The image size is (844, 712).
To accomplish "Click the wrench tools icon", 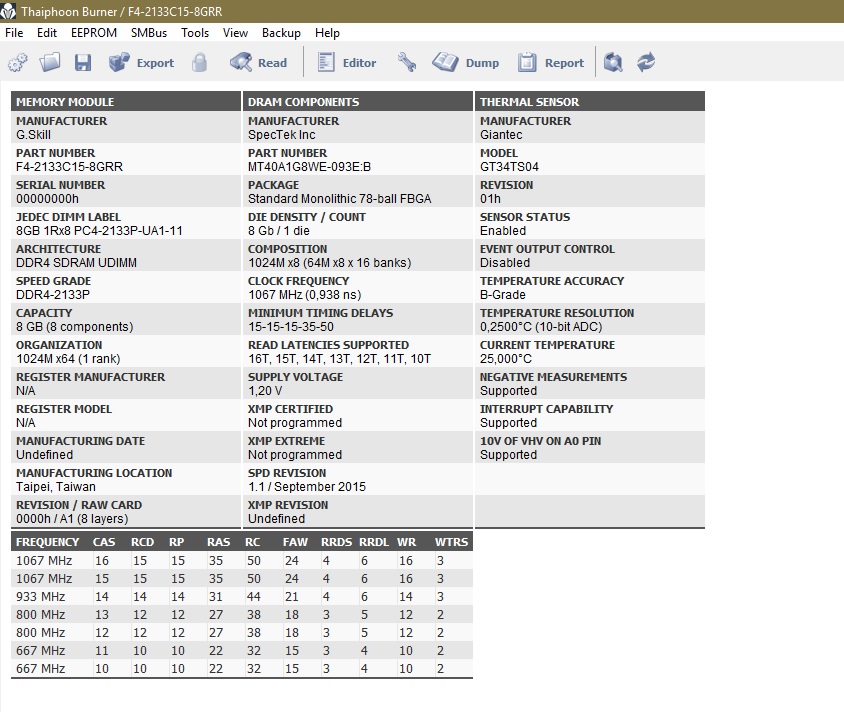I will (407, 62).
